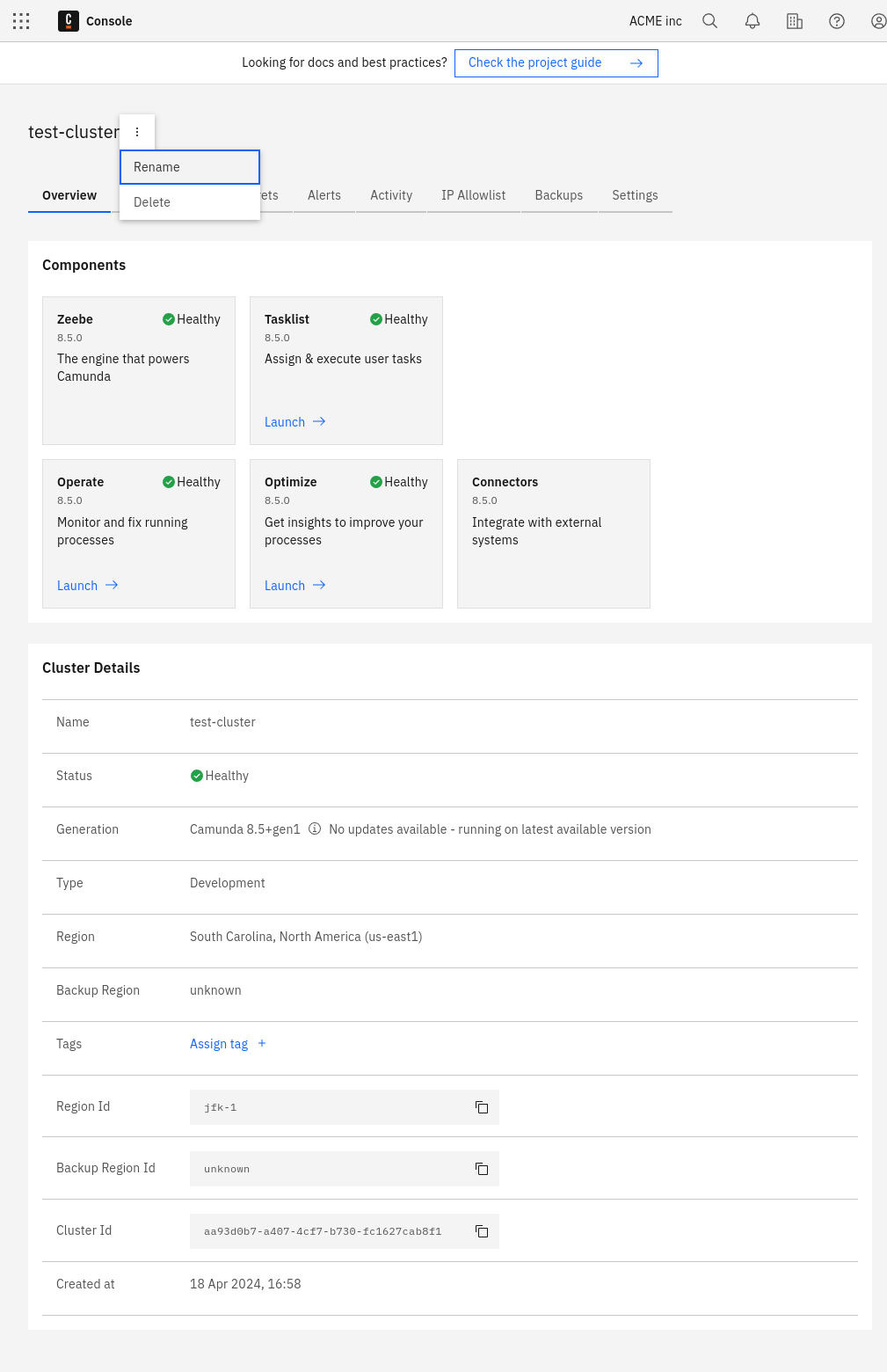Switch to the Alerts tab
This screenshot has height=1372, width=887.
point(324,195)
